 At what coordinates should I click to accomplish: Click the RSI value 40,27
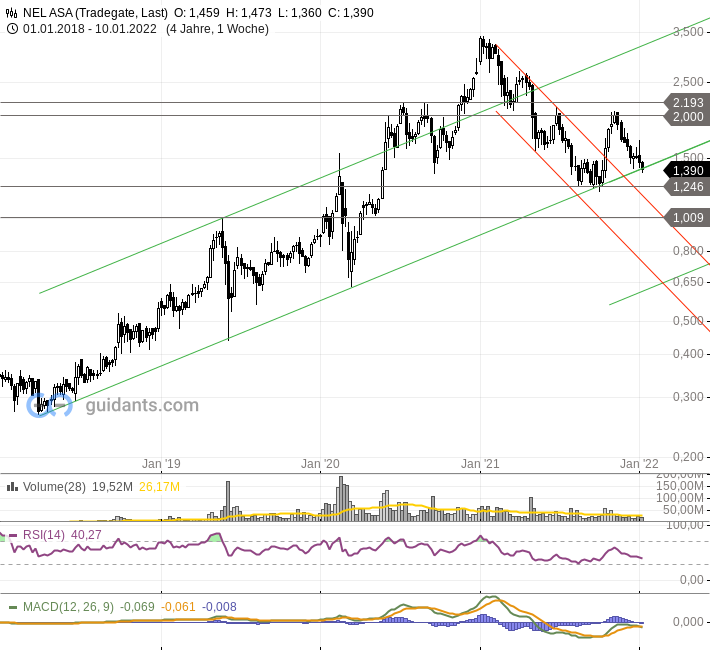[86, 535]
